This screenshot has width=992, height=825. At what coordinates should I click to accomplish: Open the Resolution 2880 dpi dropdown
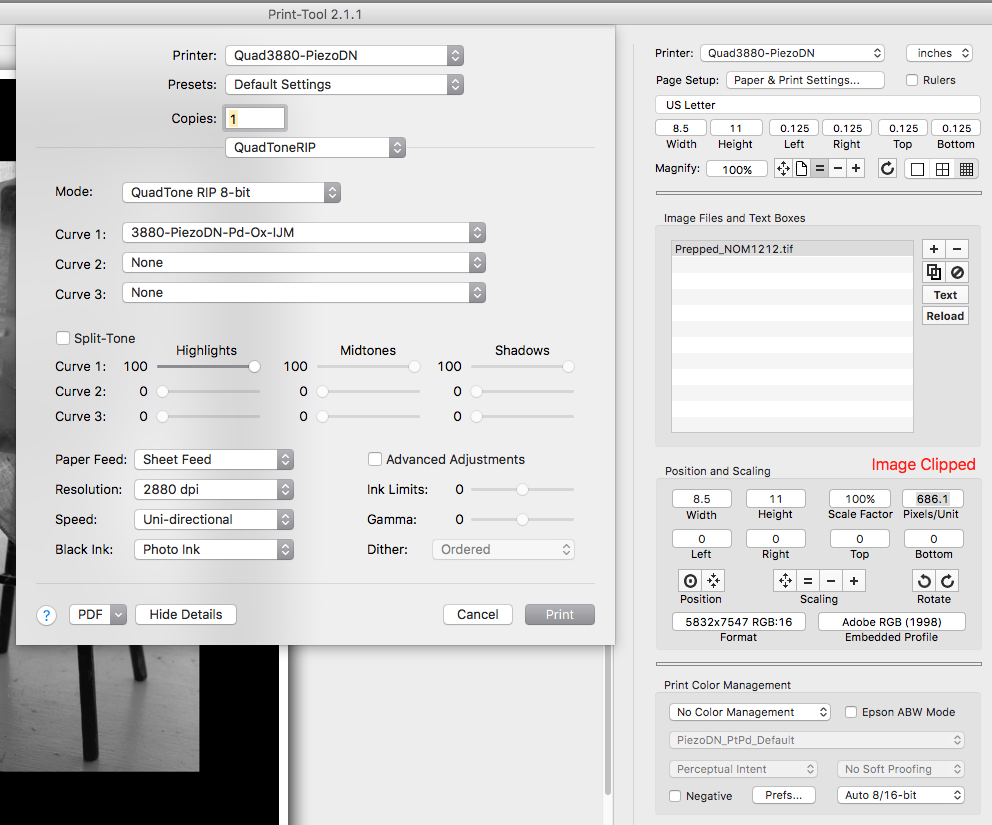(x=213, y=490)
